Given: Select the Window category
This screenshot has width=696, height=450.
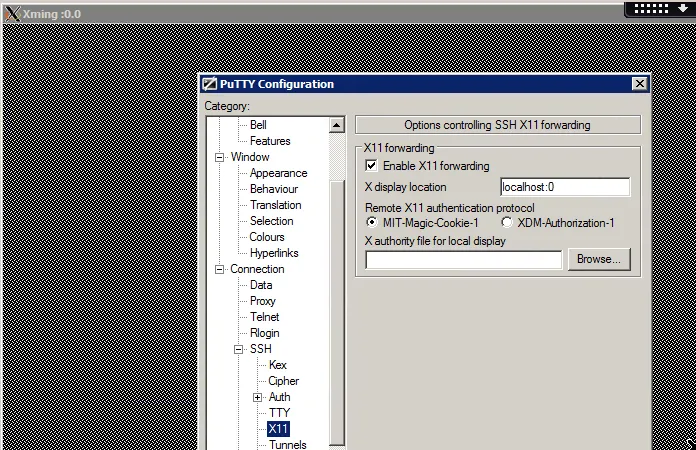Looking at the screenshot, I should click(250, 157).
